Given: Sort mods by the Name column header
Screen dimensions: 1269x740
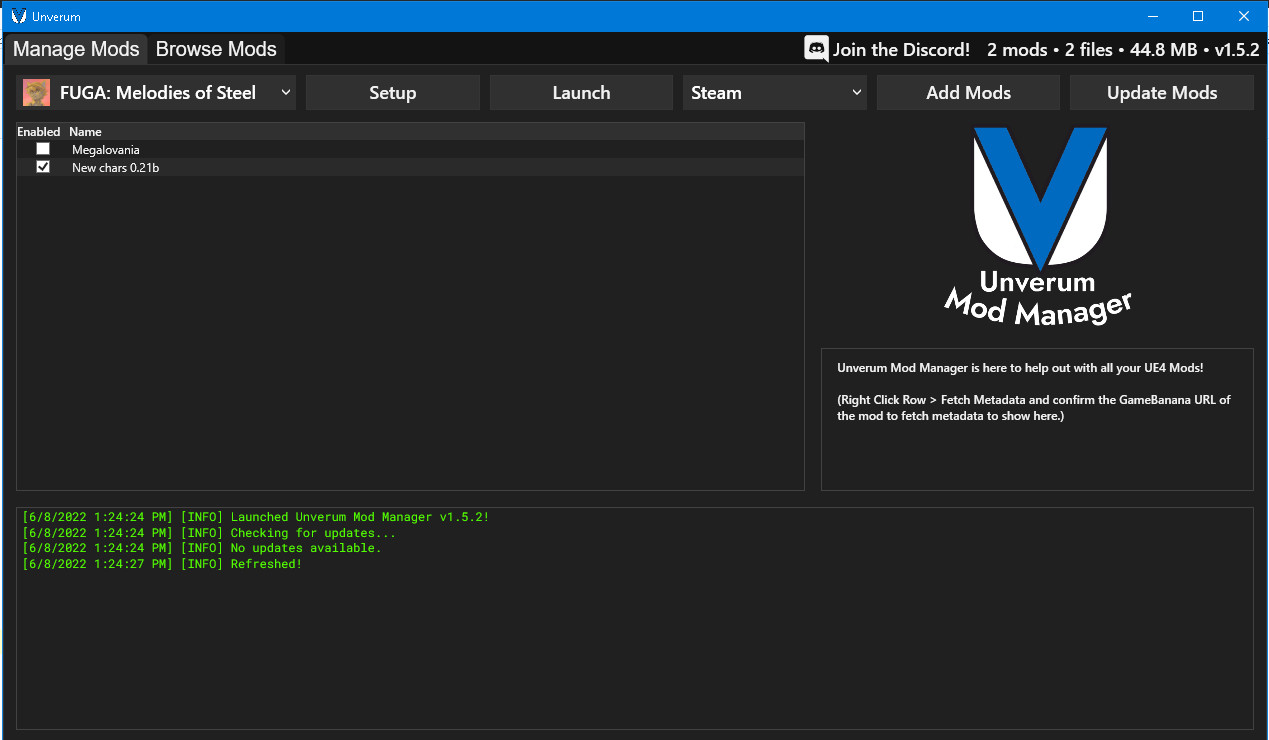Looking at the screenshot, I should pyautogui.click(x=85, y=132).
